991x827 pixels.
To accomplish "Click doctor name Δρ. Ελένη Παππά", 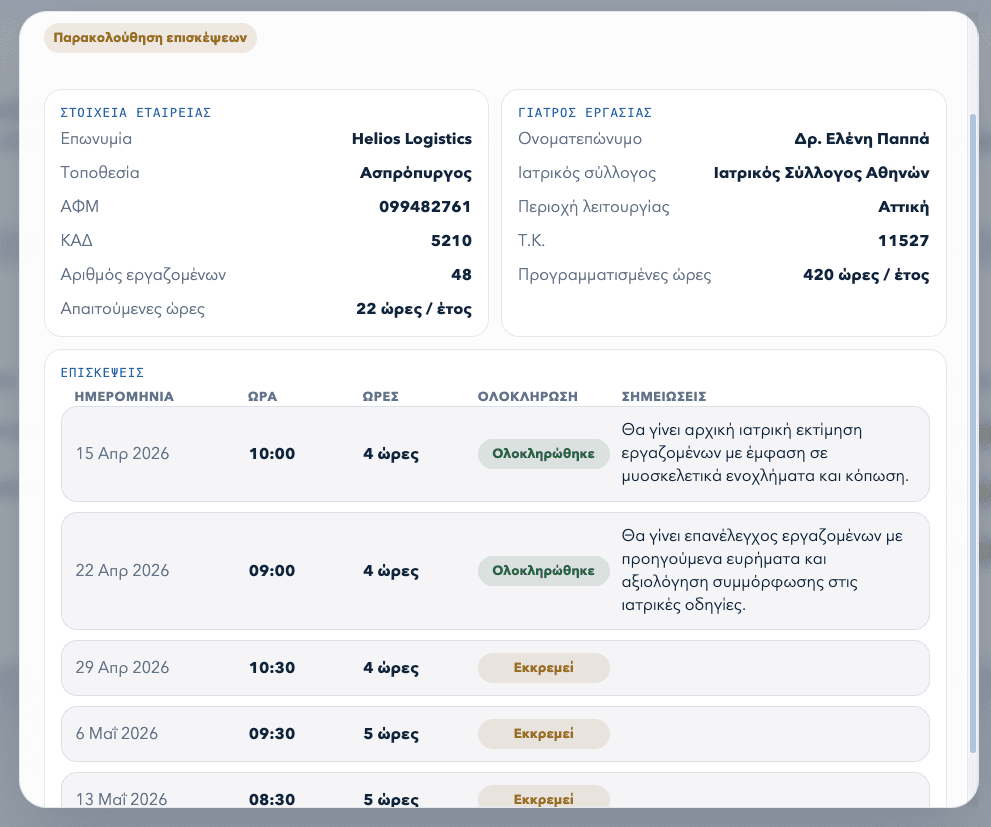I will tap(861, 139).
